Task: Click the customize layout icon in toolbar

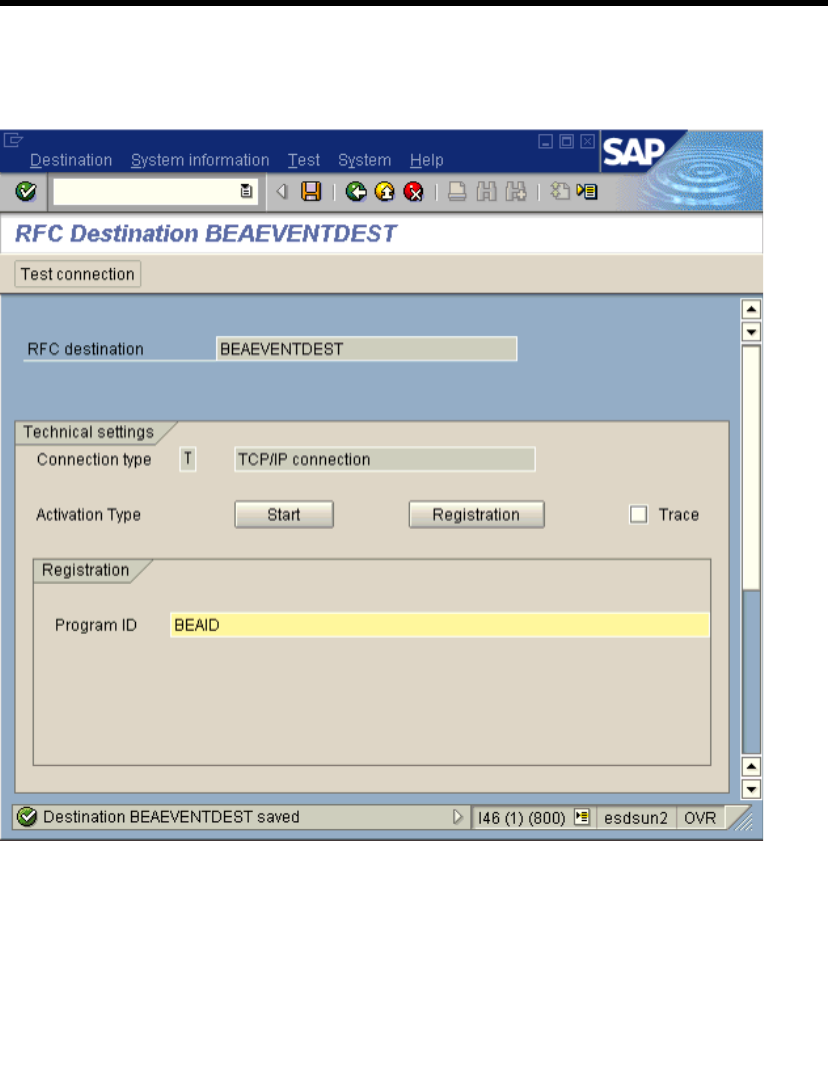Action: click(588, 192)
